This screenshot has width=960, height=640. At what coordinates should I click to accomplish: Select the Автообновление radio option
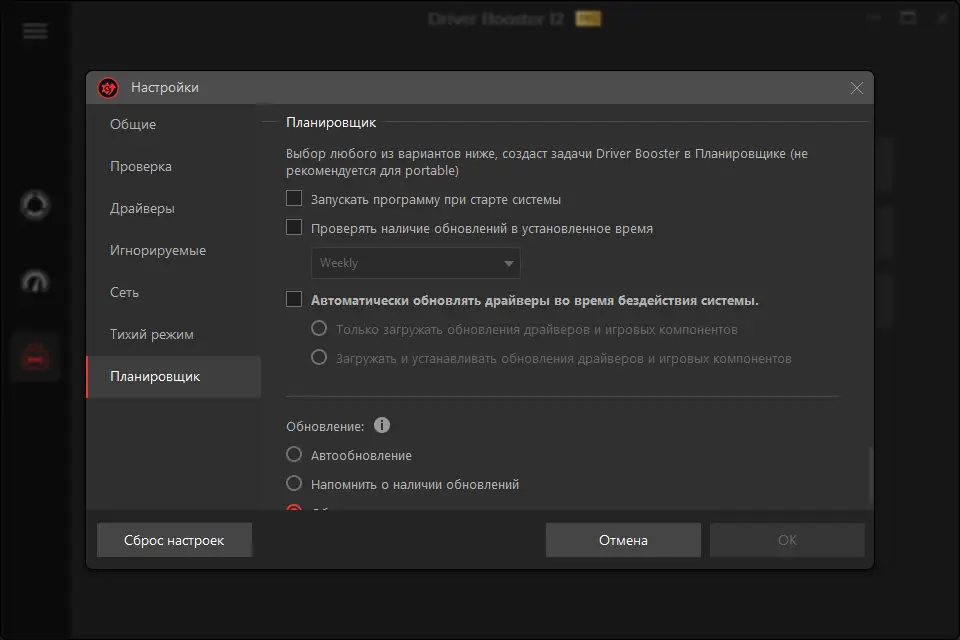294,454
